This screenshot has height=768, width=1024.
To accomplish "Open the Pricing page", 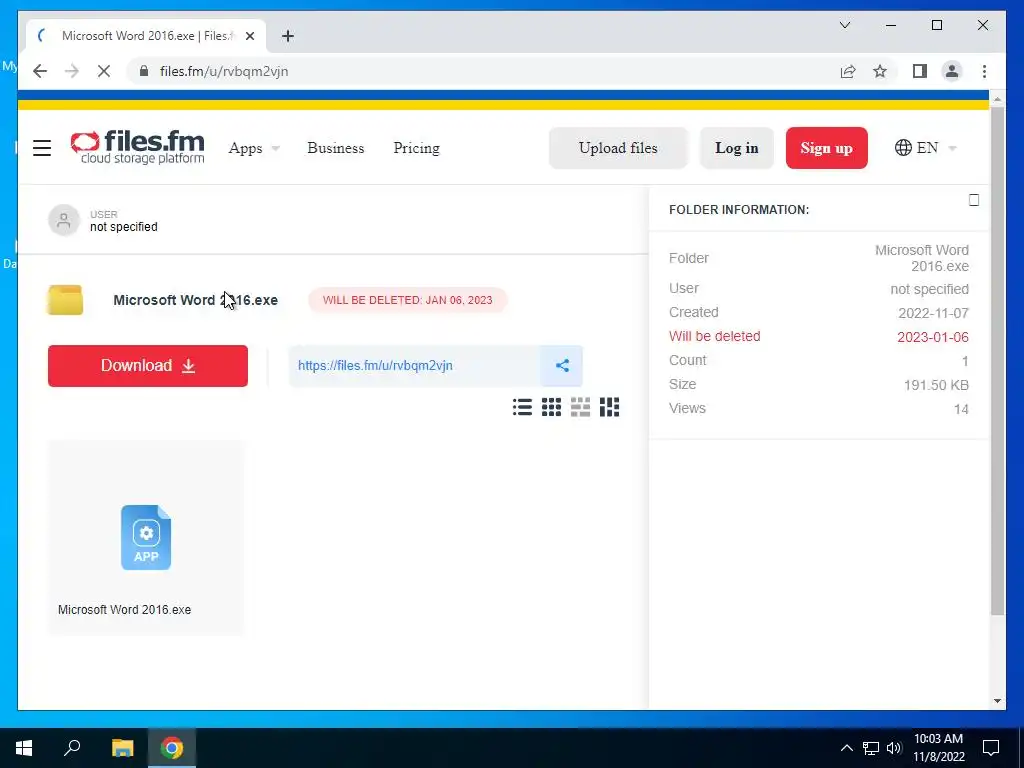I will coord(417,148).
